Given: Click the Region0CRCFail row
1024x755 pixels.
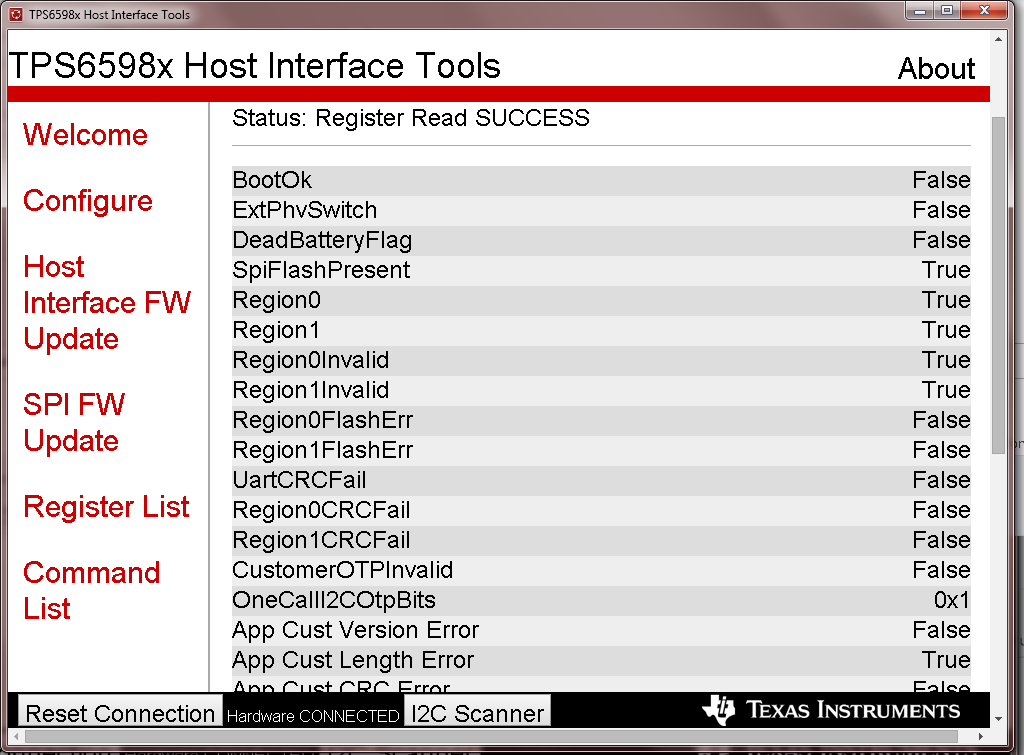Looking at the screenshot, I should (x=600, y=510).
